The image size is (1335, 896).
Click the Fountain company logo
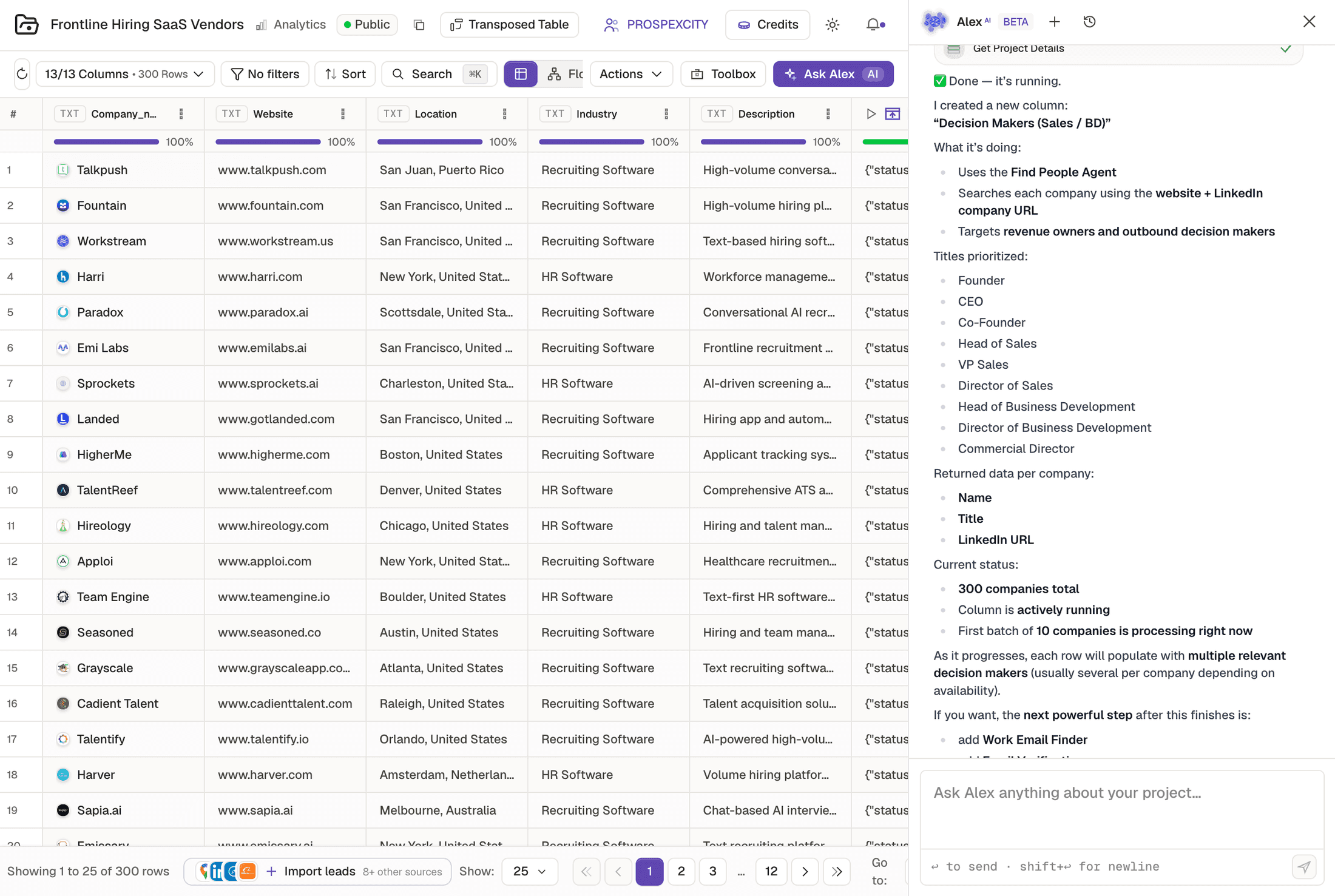pos(63,206)
